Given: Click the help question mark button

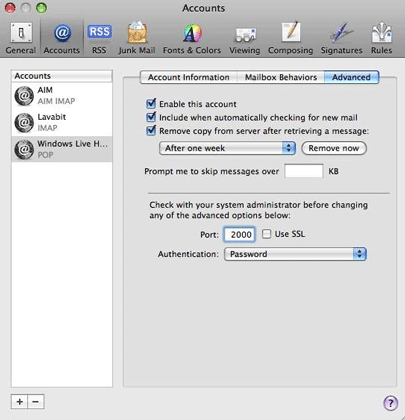Looking at the screenshot, I should (x=390, y=402).
